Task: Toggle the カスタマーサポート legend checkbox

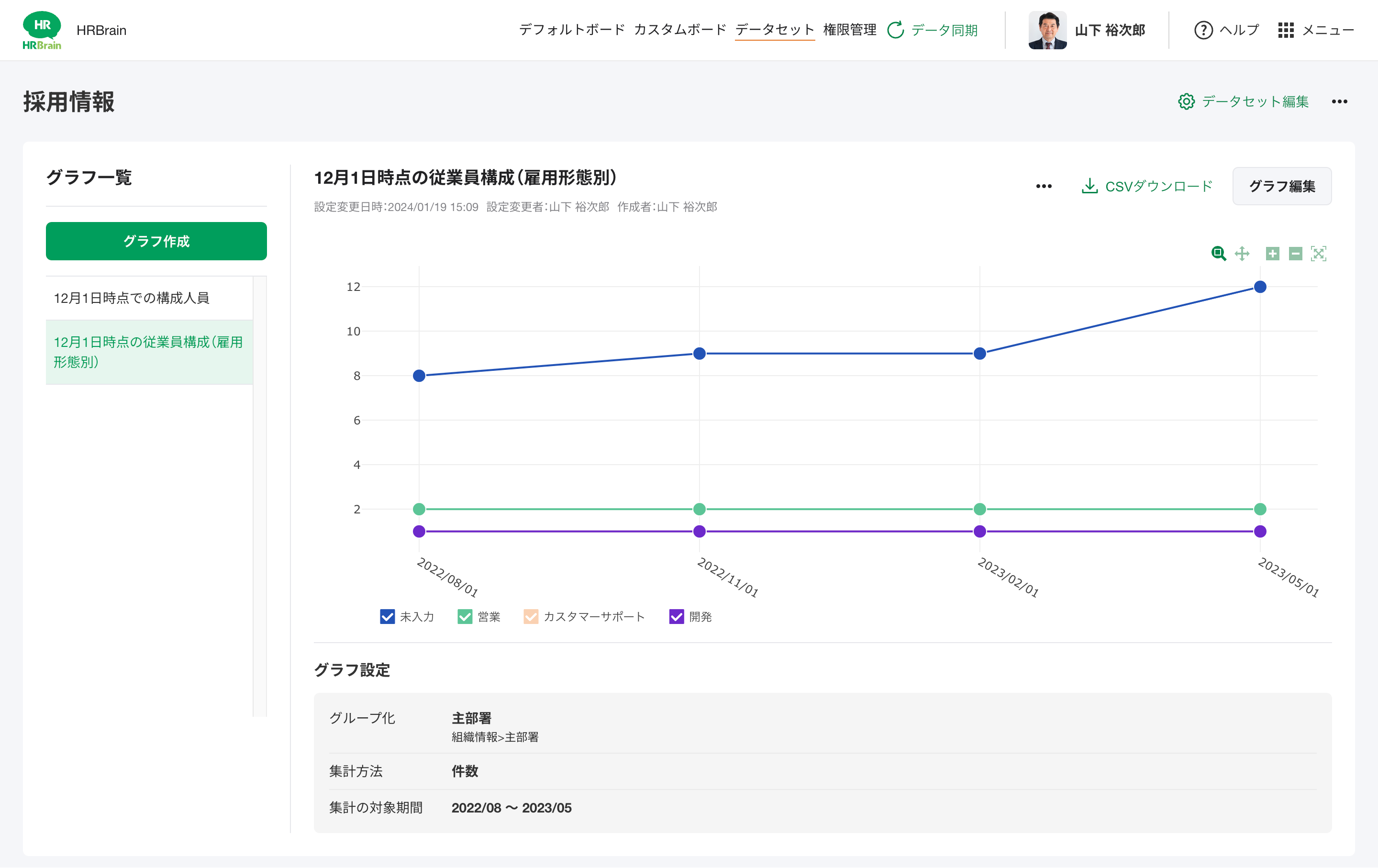Action: pos(531,616)
